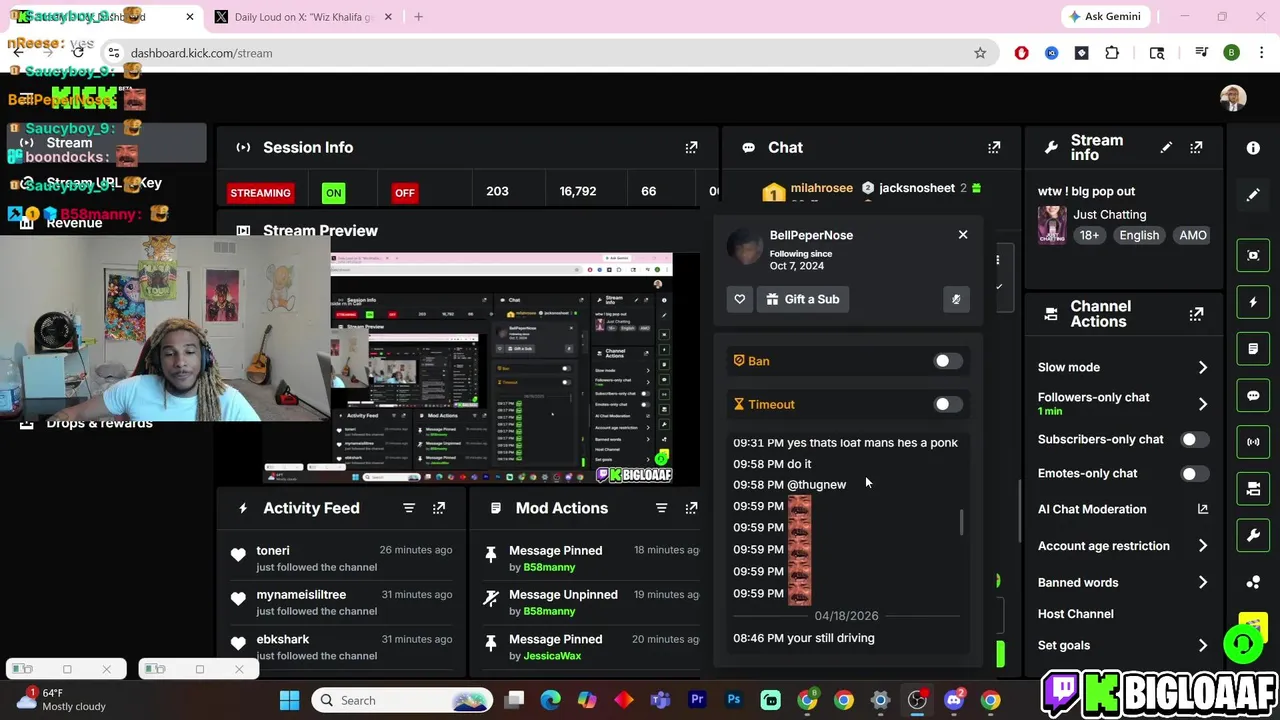
Task: Open the stream preview icon in right sidebar
Action: click(x=1253, y=255)
